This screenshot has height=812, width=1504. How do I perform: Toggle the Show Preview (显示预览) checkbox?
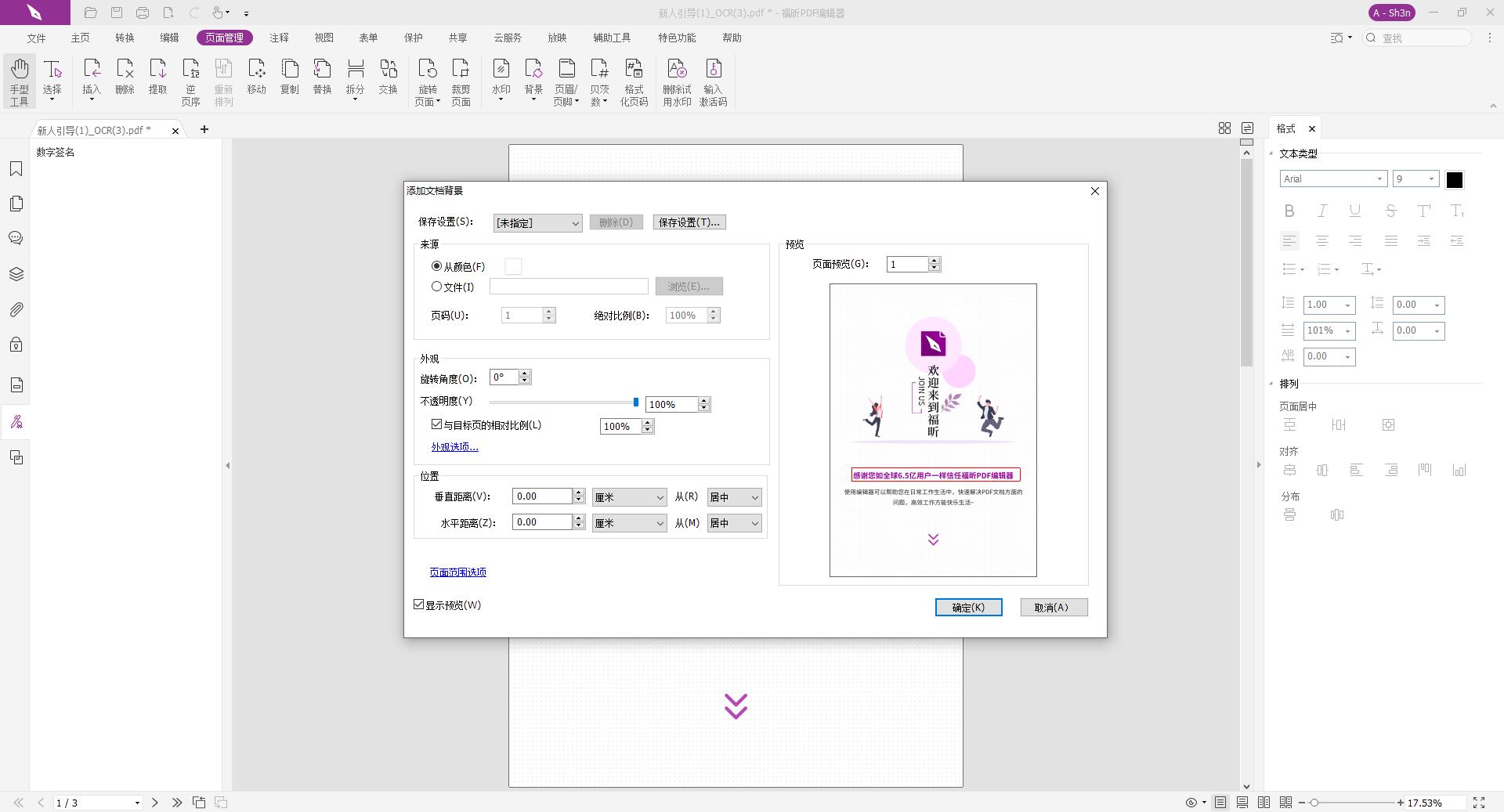click(419, 604)
